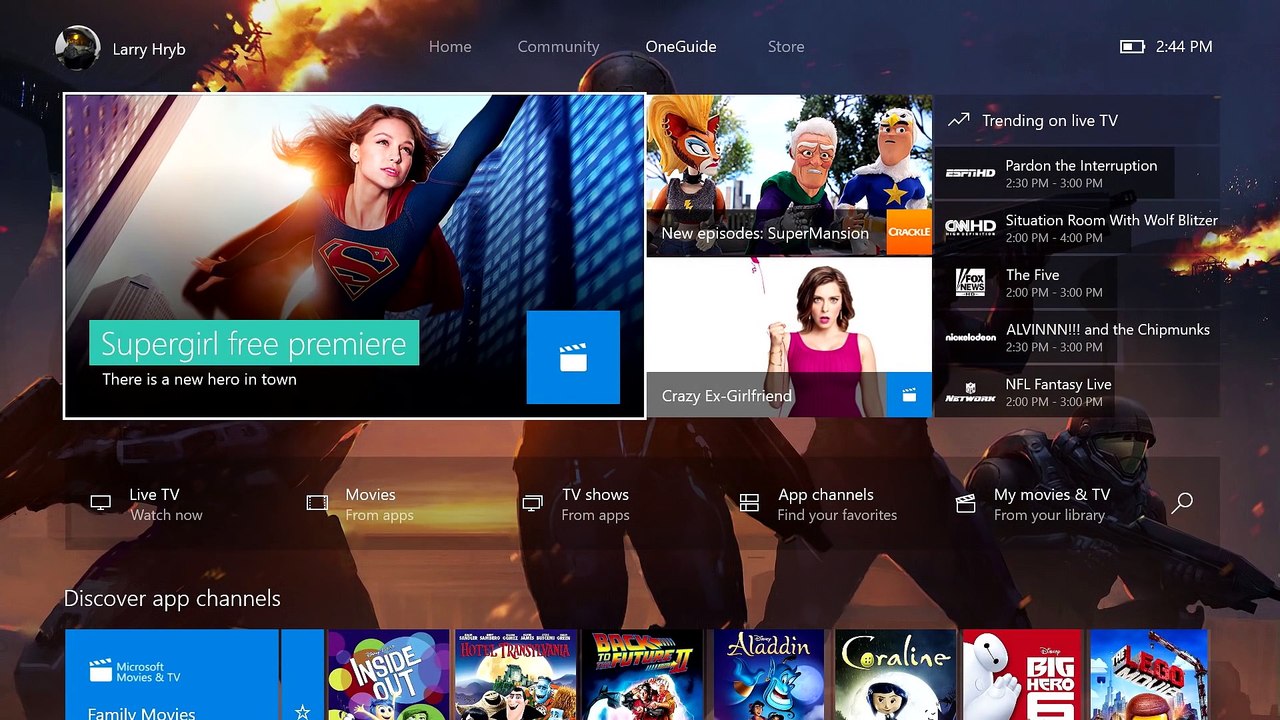Open Larry Hryb's profile avatar

click(x=77, y=48)
